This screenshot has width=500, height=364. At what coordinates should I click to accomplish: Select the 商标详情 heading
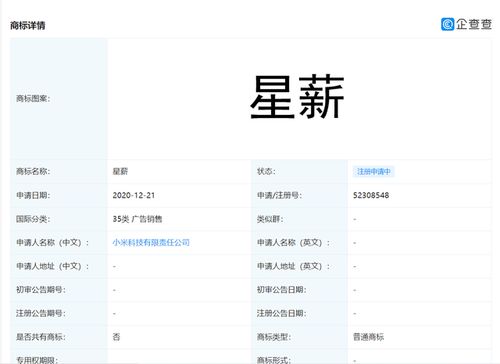(28, 25)
